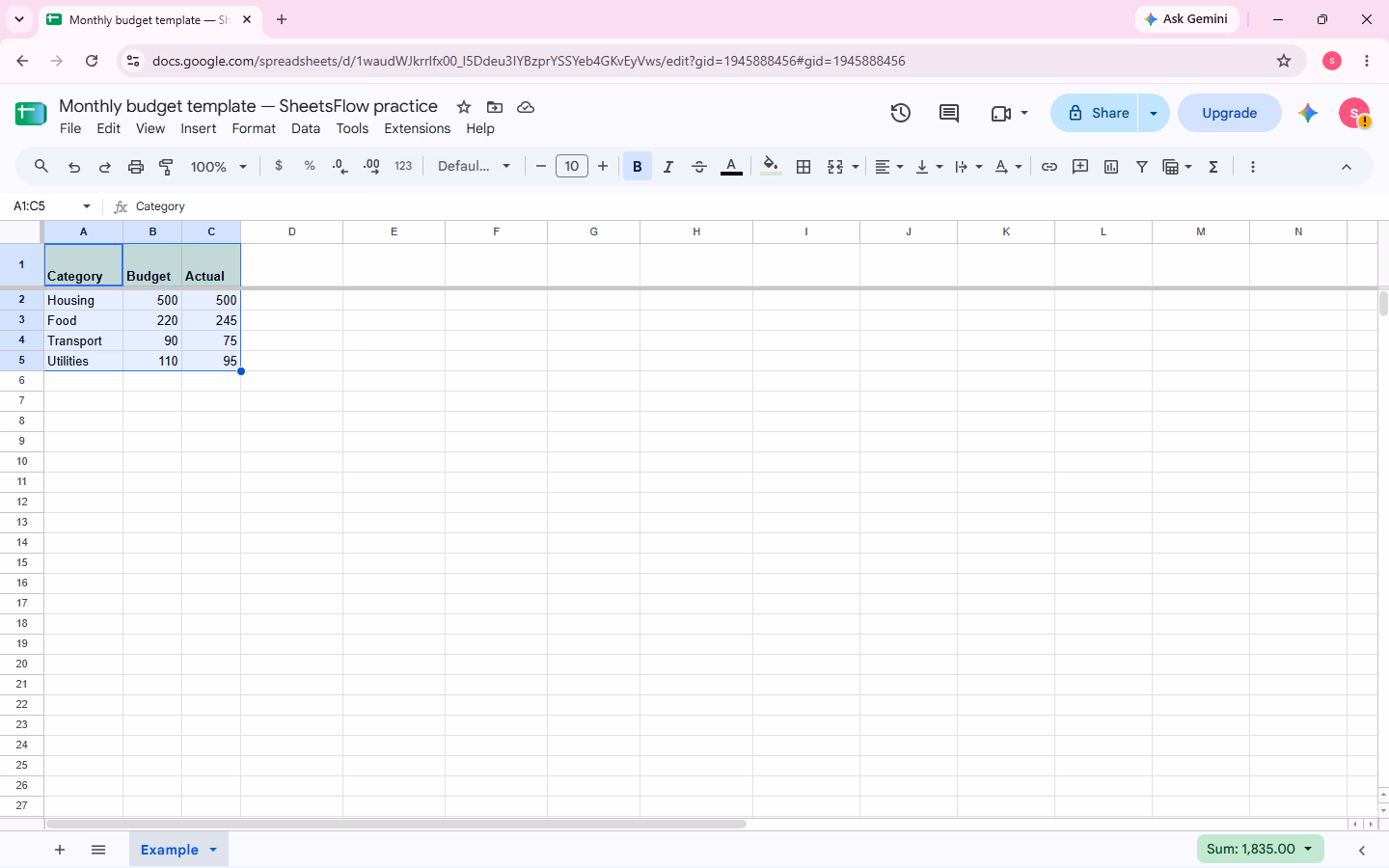Open the search the menus tool
1389x868 pixels.
(x=41, y=167)
